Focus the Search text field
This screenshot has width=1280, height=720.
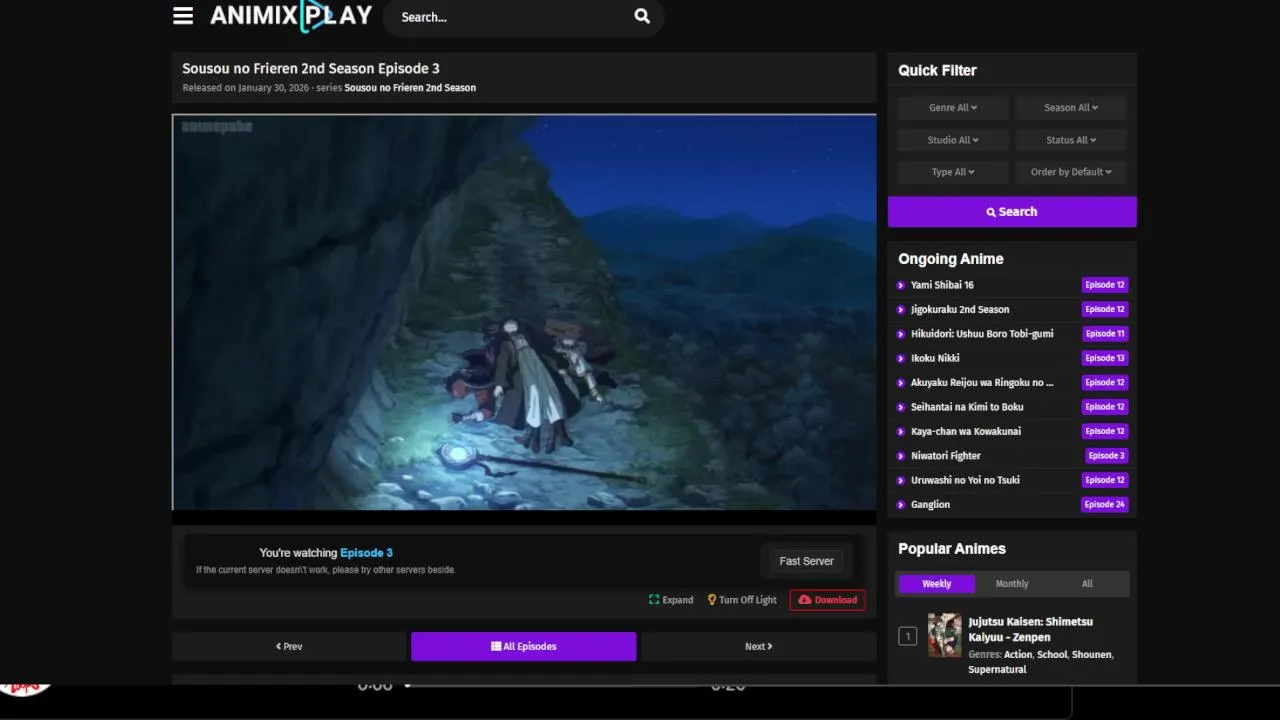(x=510, y=17)
